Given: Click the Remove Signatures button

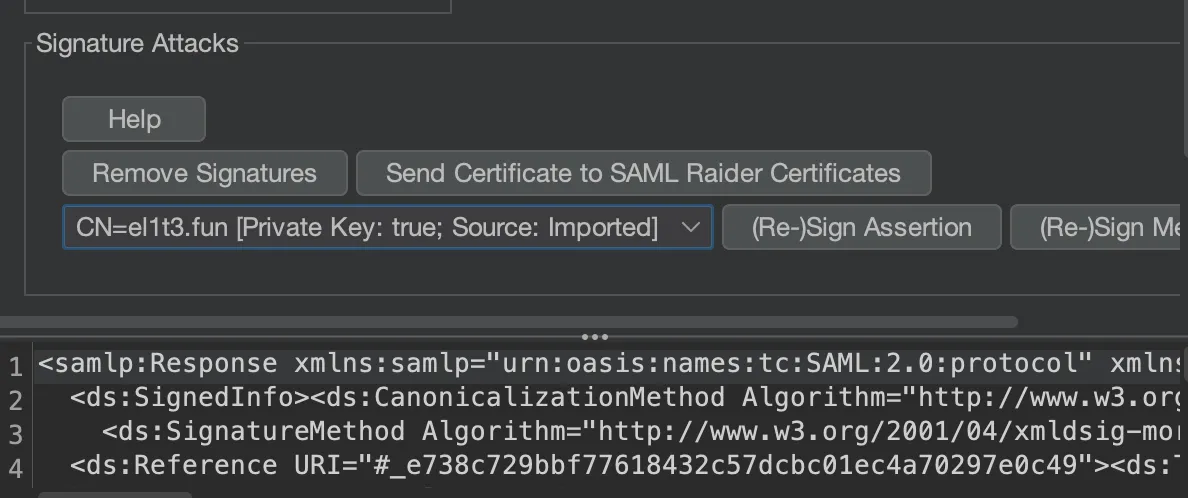Looking at the screenshot, I should (x=204, y=173).
